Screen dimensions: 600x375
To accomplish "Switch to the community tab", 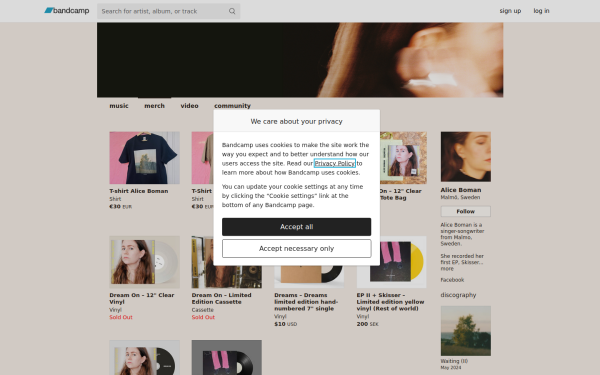I will point(232,106).
